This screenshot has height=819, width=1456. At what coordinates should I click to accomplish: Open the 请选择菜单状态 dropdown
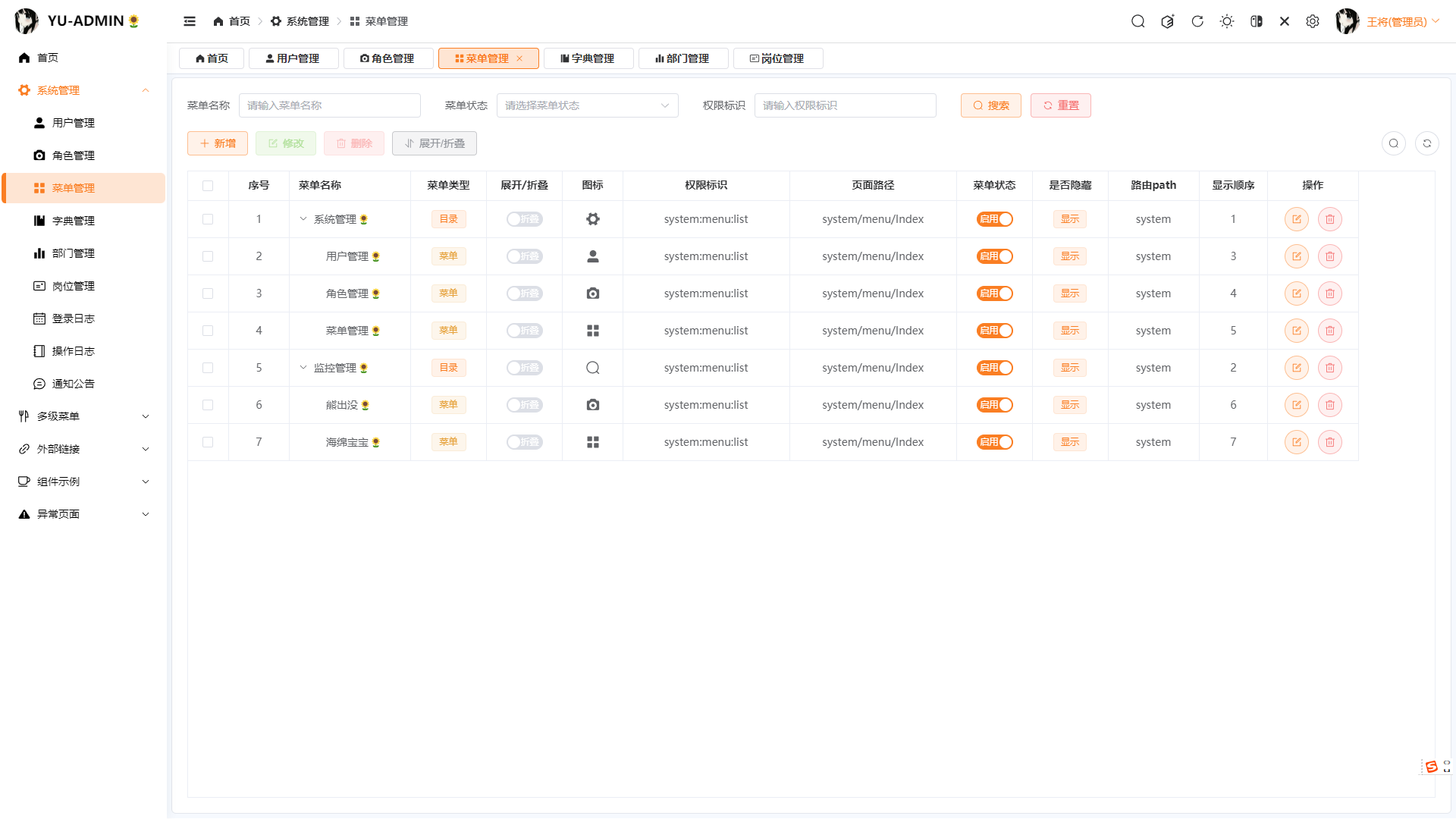pyautogui.click(x=587, y=105)
